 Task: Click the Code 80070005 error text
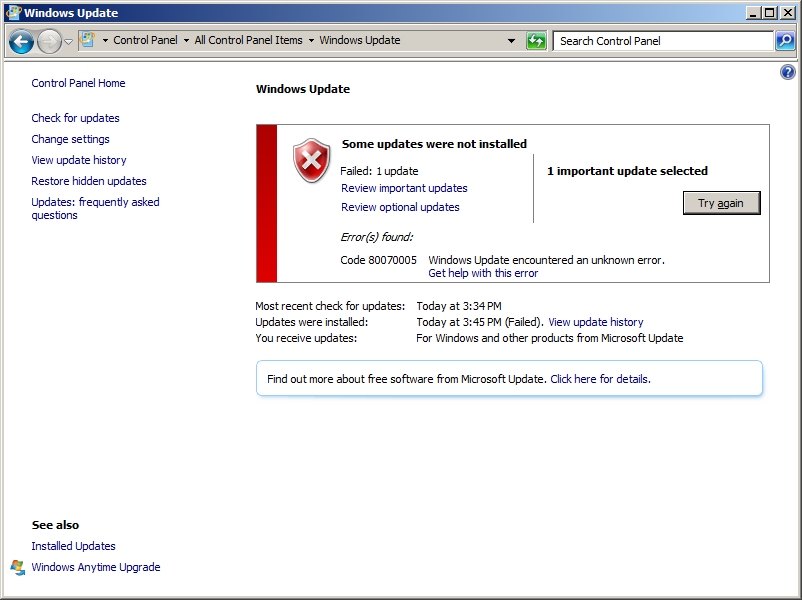[x=378, y=260]
